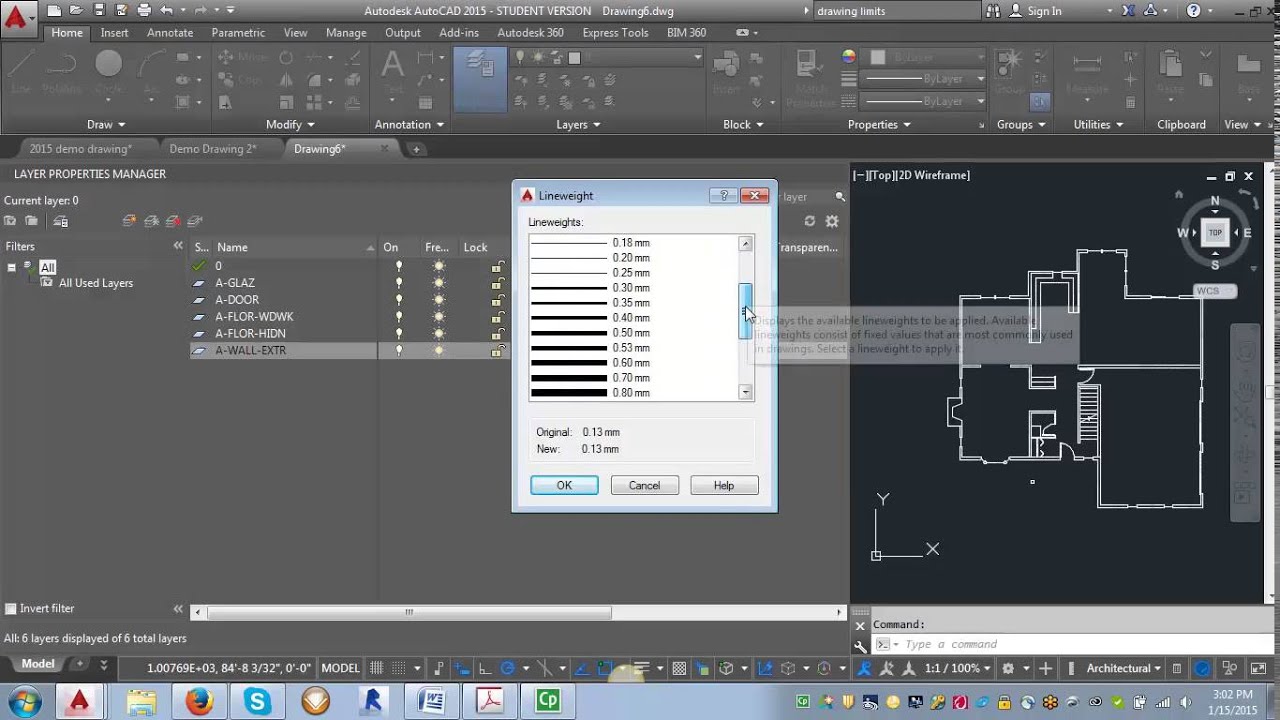
Task: Click the Save icon in Quick Access toolbar
Action: coord(99,11)
